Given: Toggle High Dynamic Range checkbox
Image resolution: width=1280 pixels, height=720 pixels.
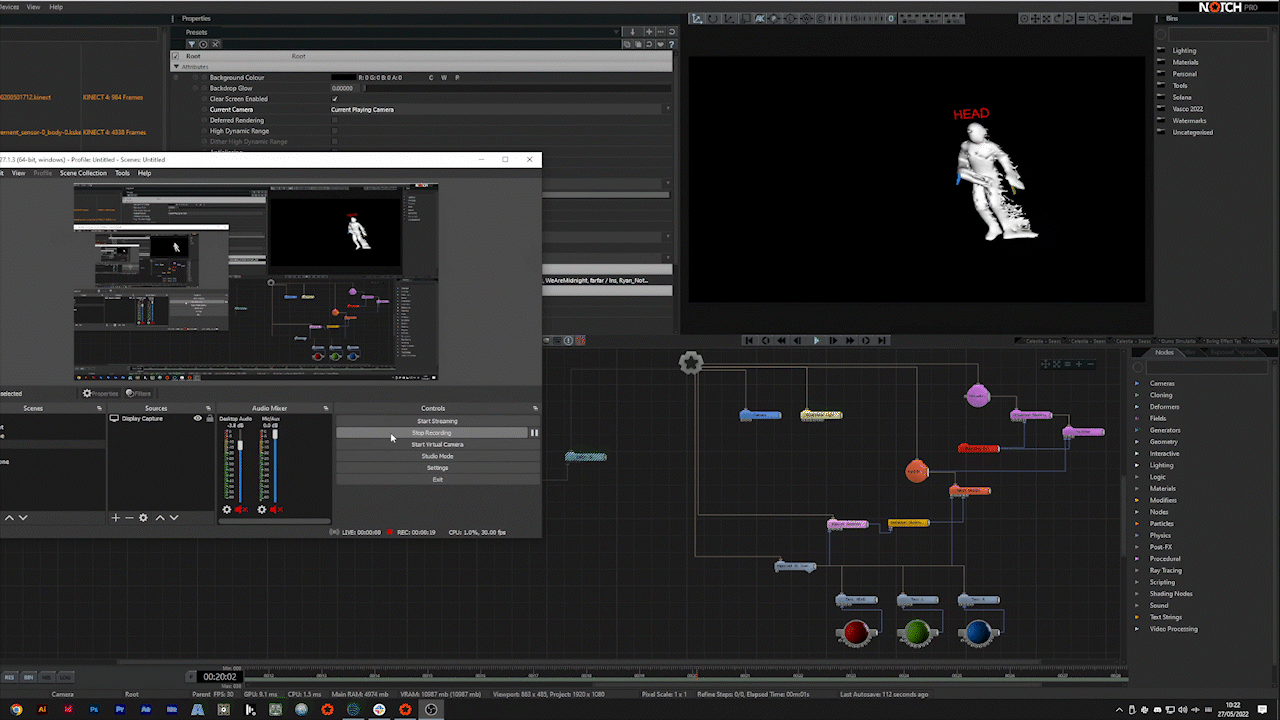Looking at the screenshot, I should pyautogui.click(x=335, y=131).
